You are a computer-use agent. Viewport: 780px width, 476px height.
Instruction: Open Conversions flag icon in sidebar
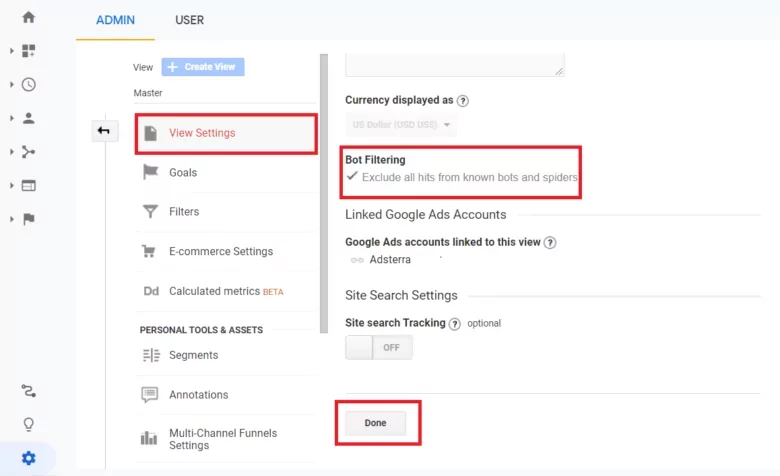point(28,219)
